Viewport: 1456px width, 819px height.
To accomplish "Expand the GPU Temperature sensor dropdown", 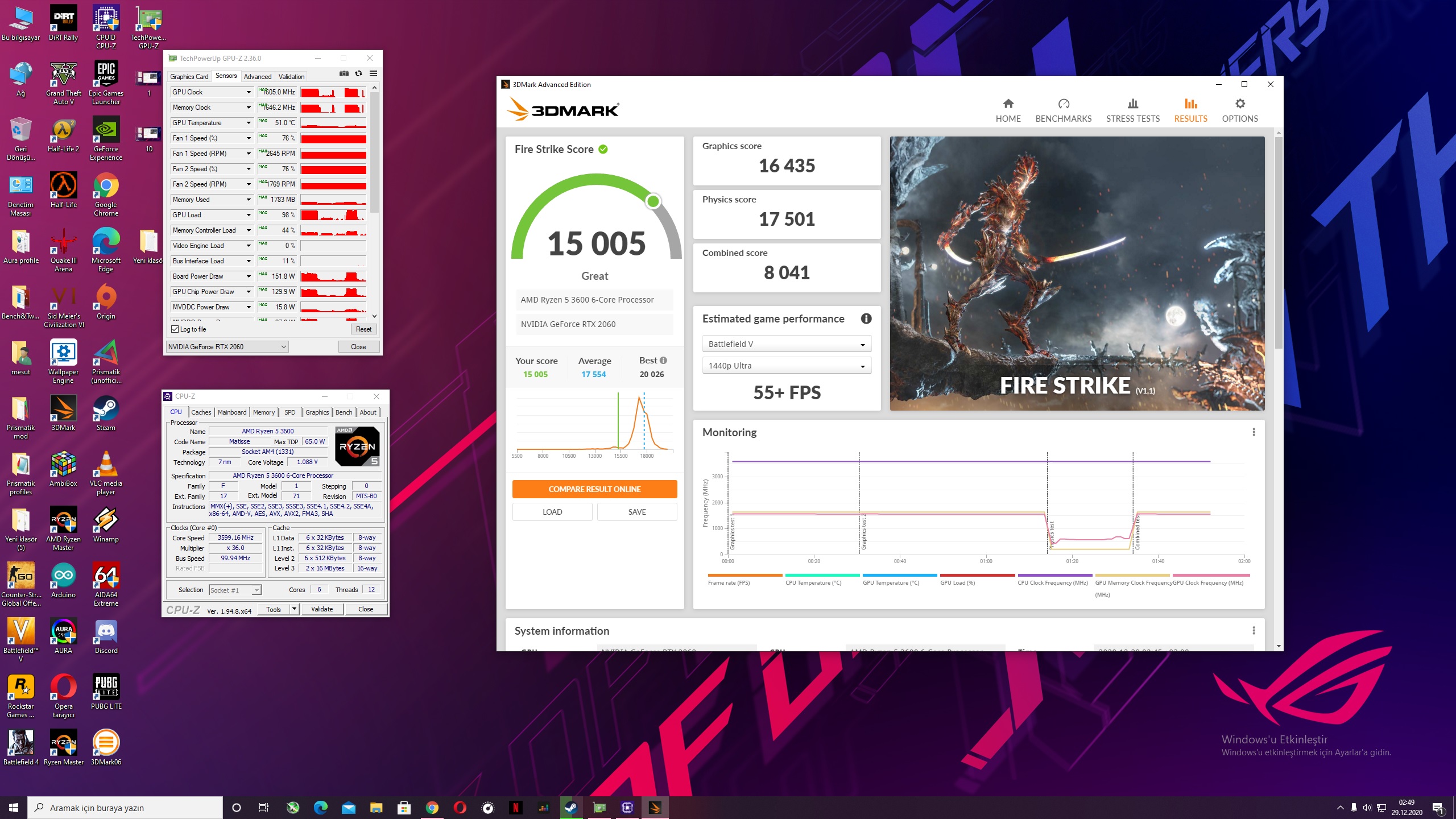I will (249, 123).
